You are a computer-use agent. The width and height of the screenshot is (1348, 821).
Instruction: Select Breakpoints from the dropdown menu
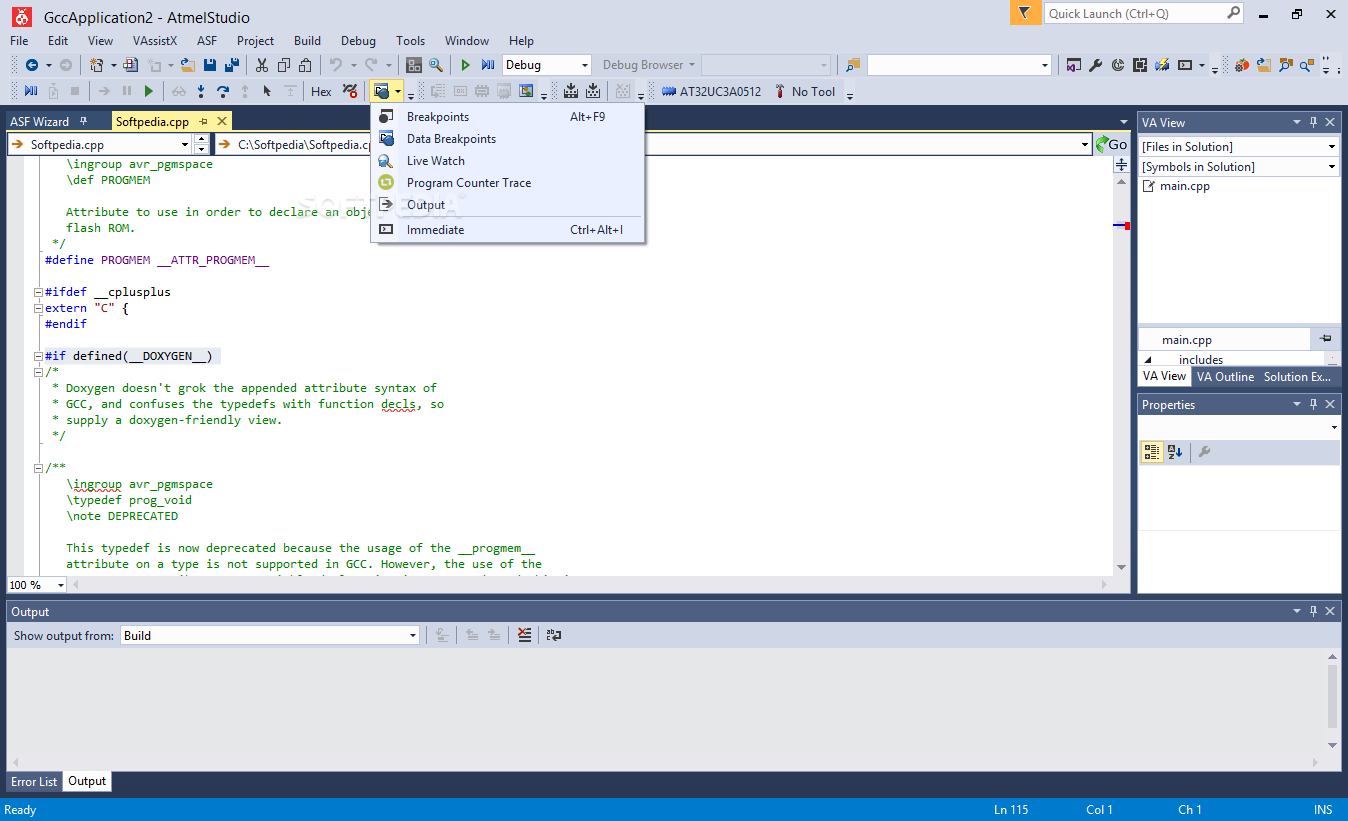tap(508, 117)
